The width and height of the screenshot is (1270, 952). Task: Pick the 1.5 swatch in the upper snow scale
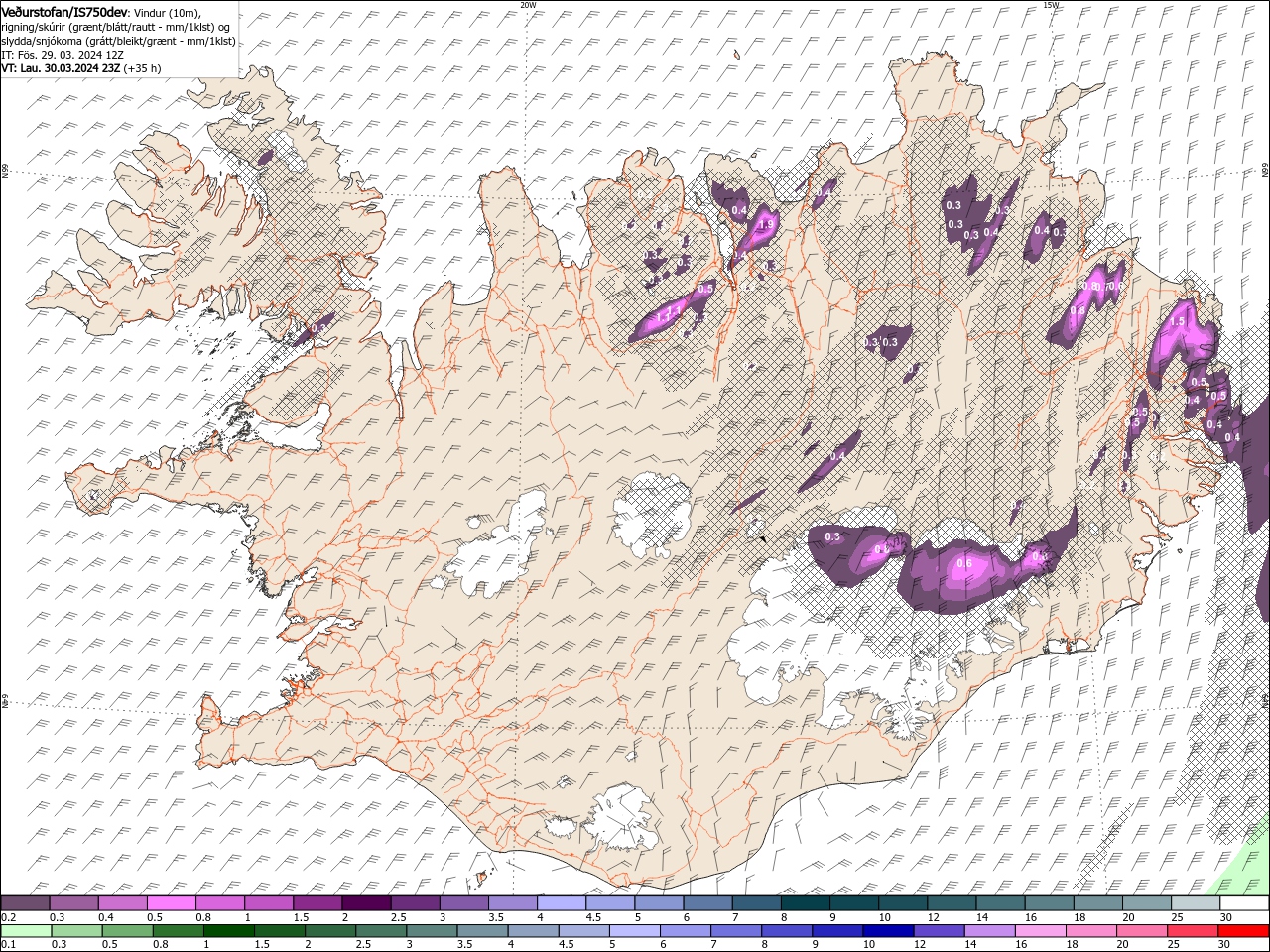317,903
